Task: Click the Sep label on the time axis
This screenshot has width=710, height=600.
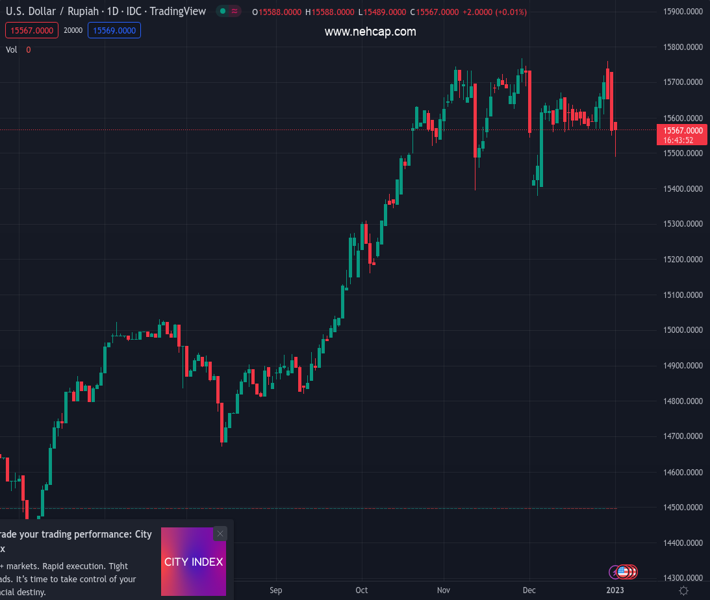Action: [276, 591]
